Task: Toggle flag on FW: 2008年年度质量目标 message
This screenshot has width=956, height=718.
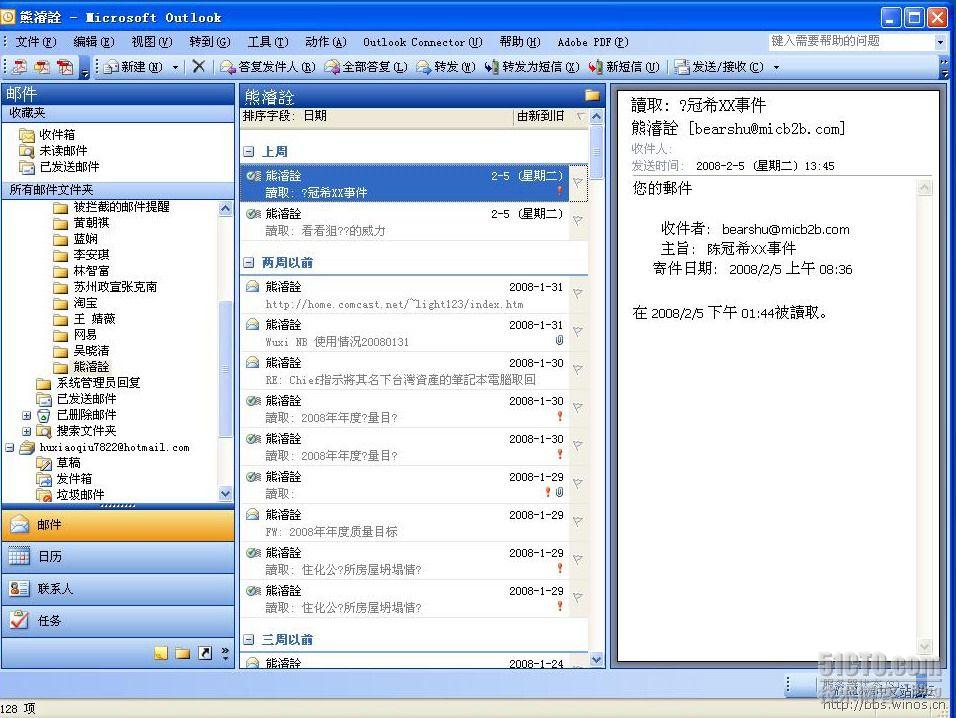Action: (578, 522)
